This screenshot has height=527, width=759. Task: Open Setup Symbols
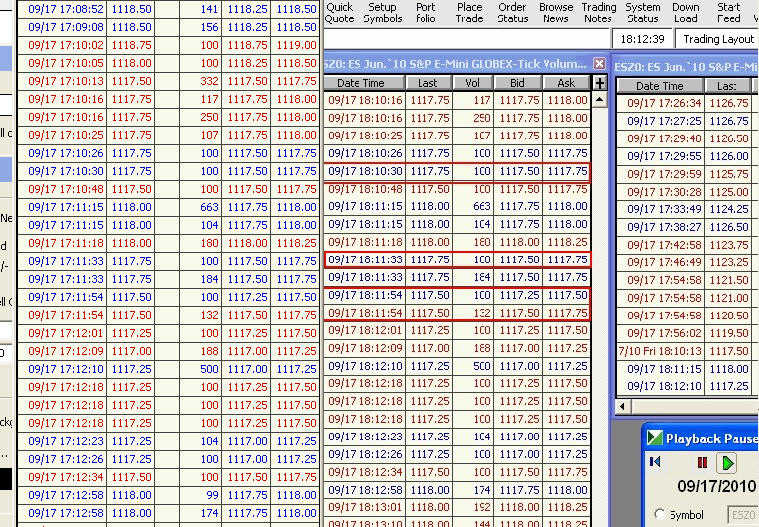click(x=383, y=12)
